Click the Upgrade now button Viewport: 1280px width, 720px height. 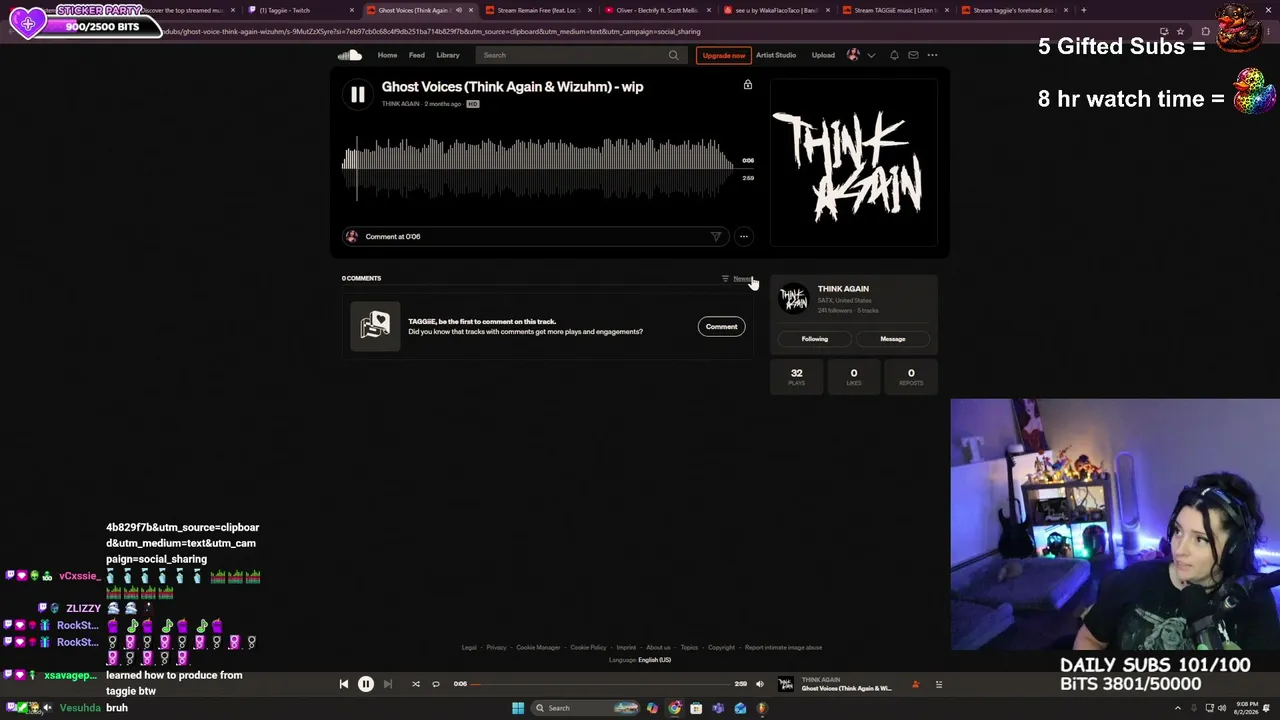tap(723, 55)
